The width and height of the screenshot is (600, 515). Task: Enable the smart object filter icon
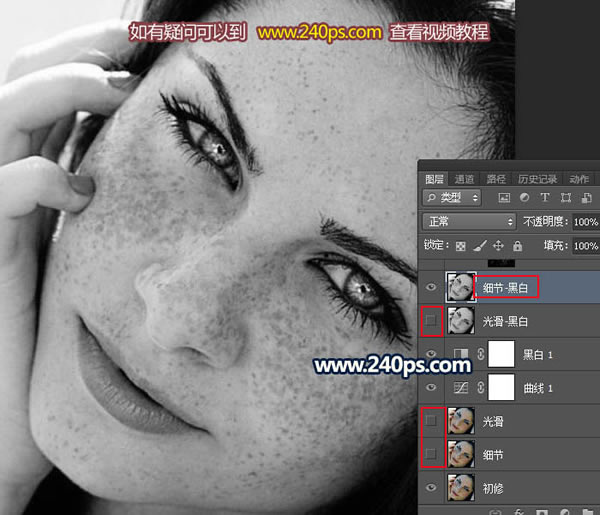[586, 197]
